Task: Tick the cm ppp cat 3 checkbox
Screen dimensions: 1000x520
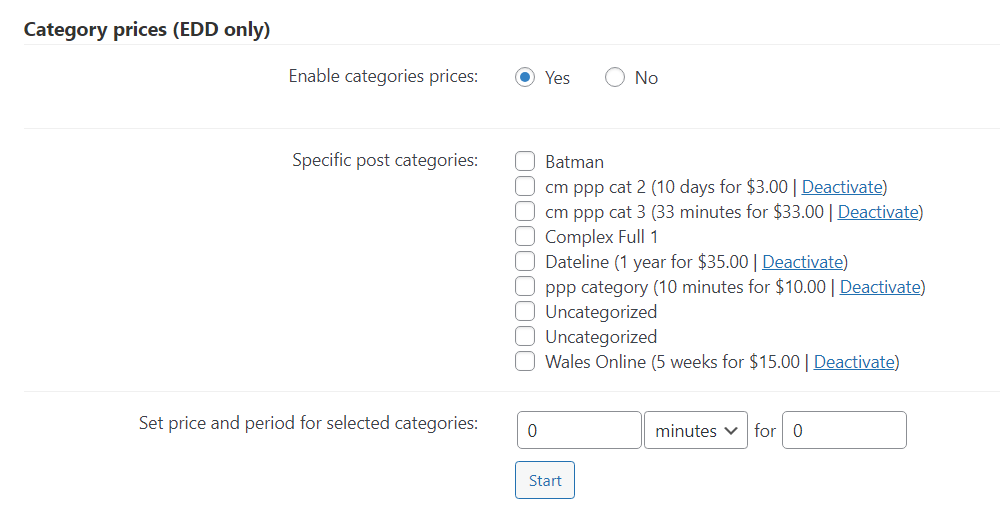Action: (x=525, y=211)
